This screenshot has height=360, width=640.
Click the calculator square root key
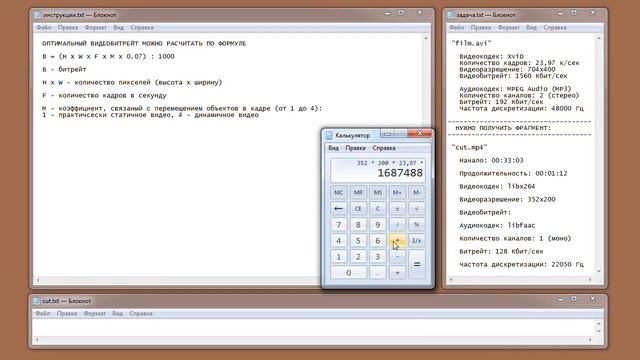[x=417, y=209]
